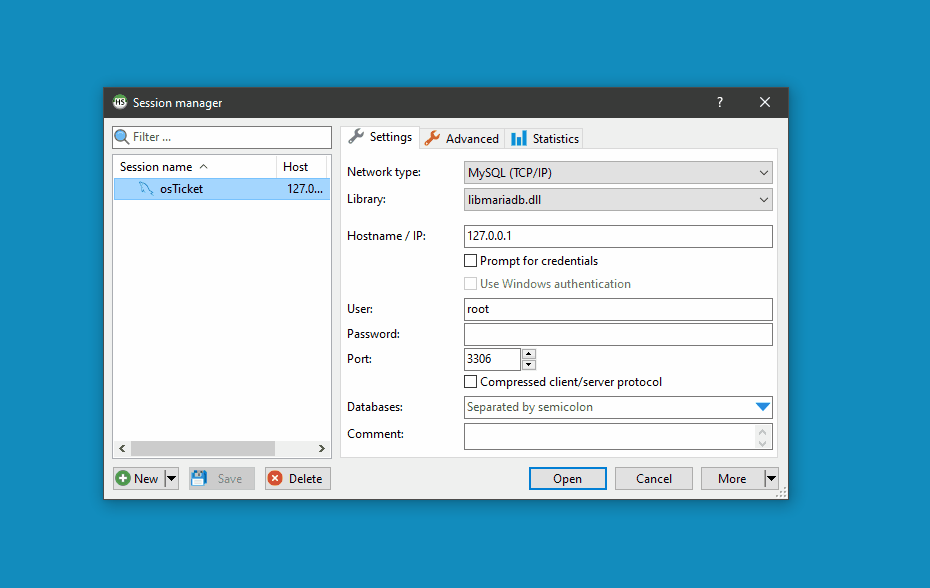Click the HeidiSQL logo in title bar

click(x=120, y=102)
